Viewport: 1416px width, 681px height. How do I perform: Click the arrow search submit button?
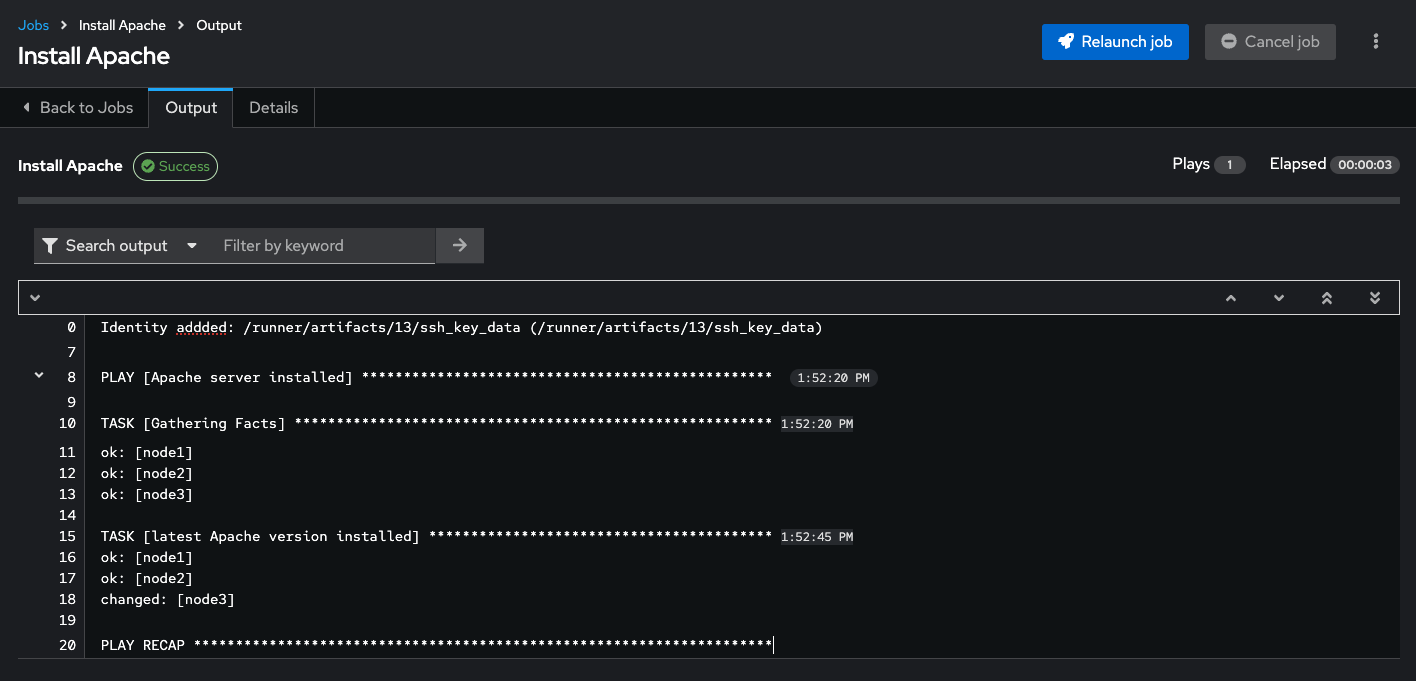click(x=460, y=245)
